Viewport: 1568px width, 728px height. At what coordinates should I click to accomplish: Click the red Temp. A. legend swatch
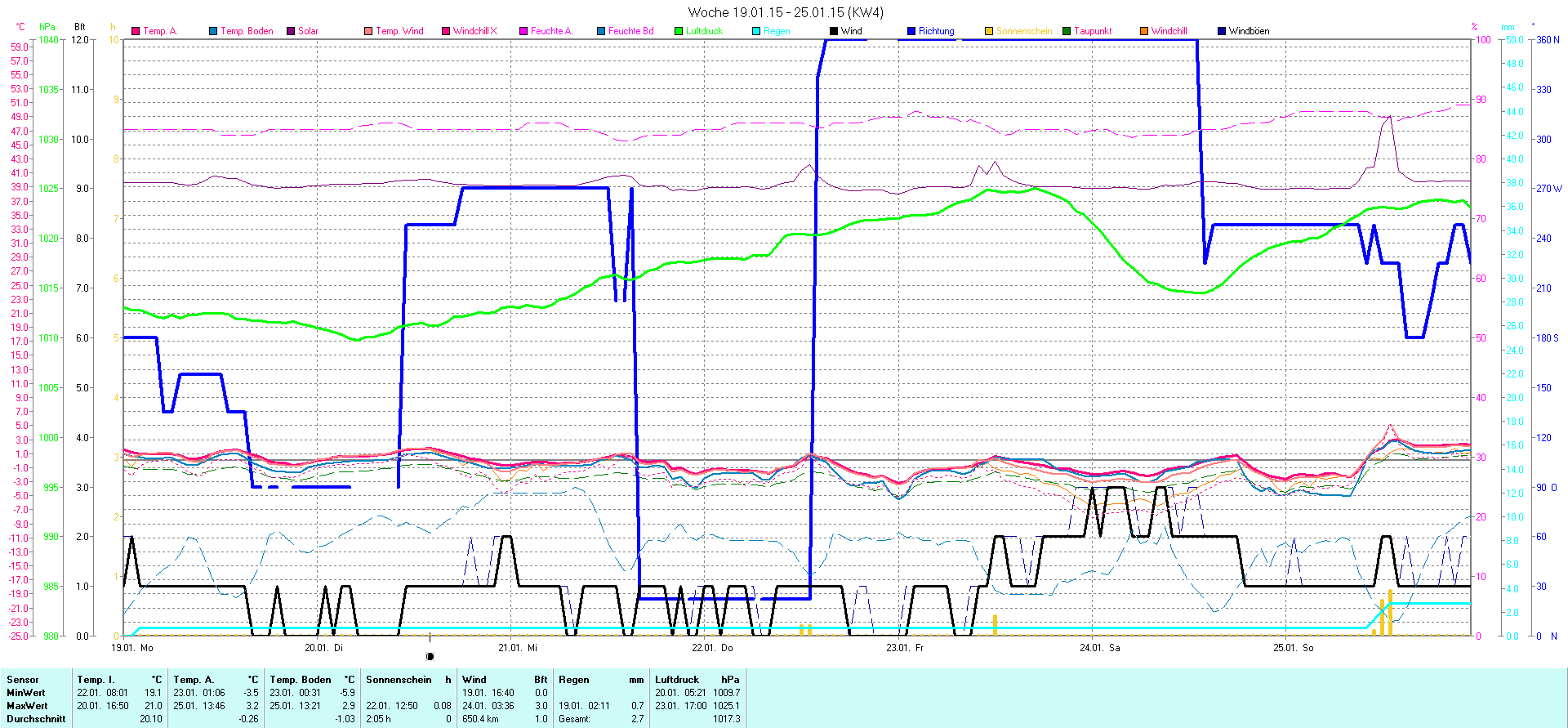[136, 31]
